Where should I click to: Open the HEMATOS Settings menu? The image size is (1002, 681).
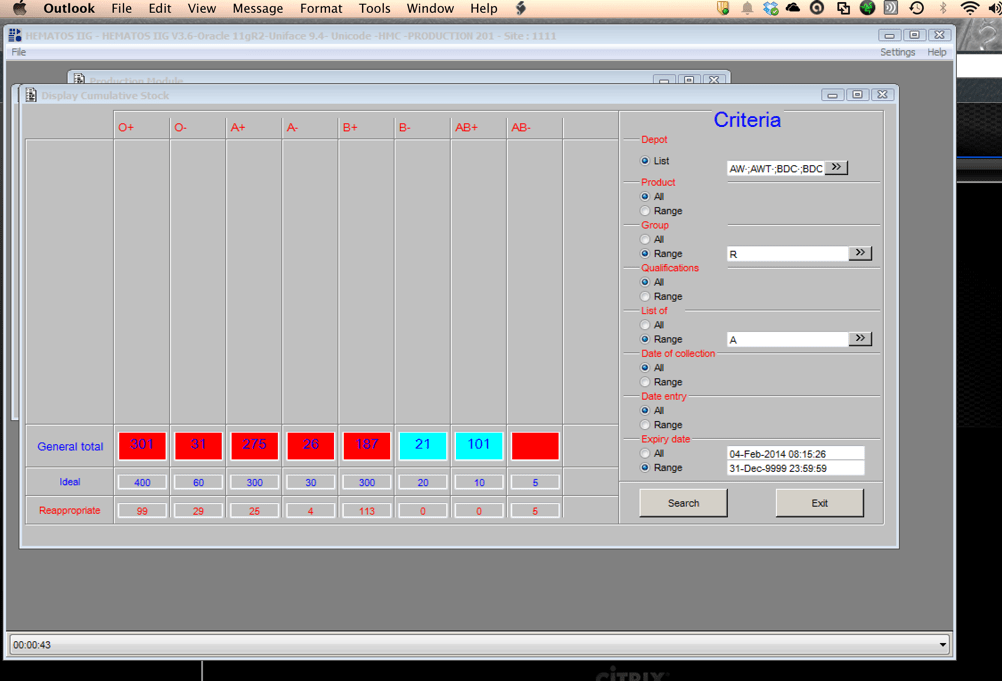pos(897,52)
